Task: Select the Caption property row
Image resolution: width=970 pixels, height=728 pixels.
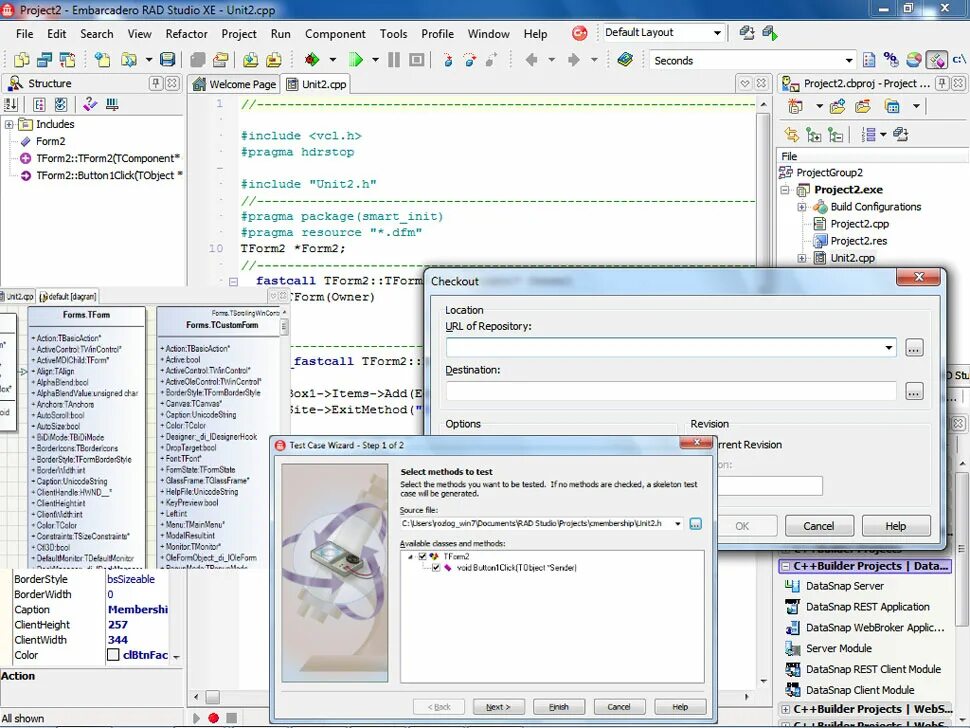Action: coord(90,610)
